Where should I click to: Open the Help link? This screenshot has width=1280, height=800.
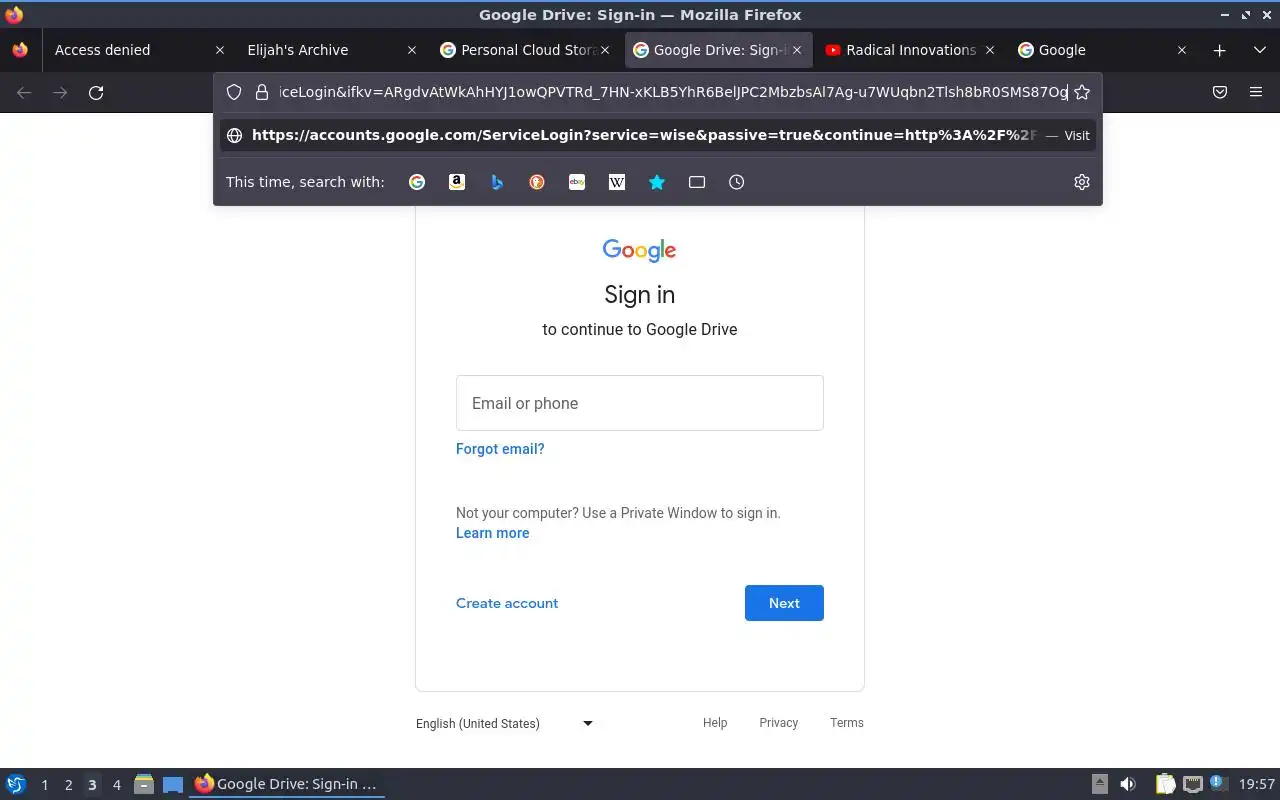tap(715, 723)
